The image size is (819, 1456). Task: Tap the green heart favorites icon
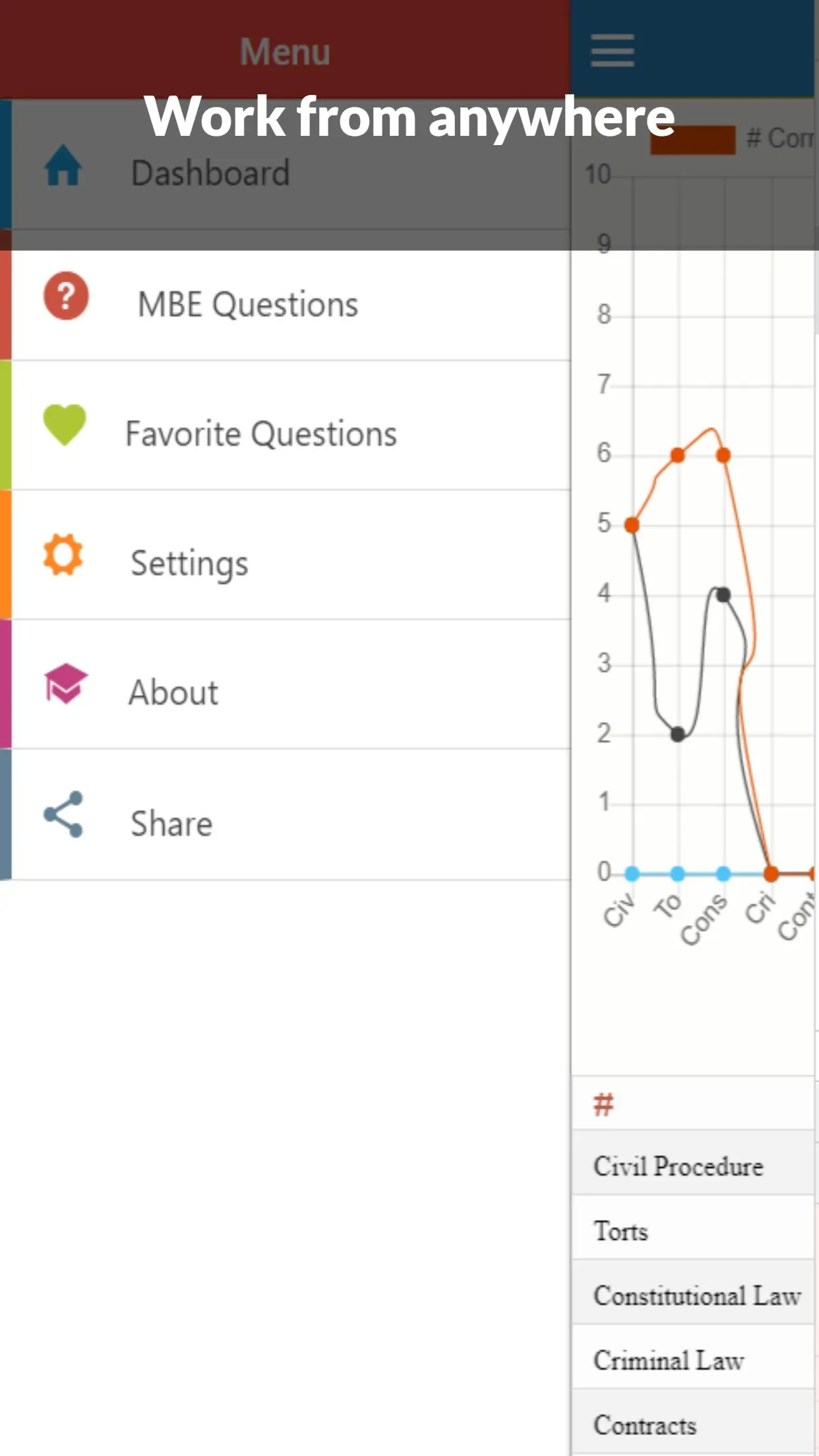pos(65,425)
